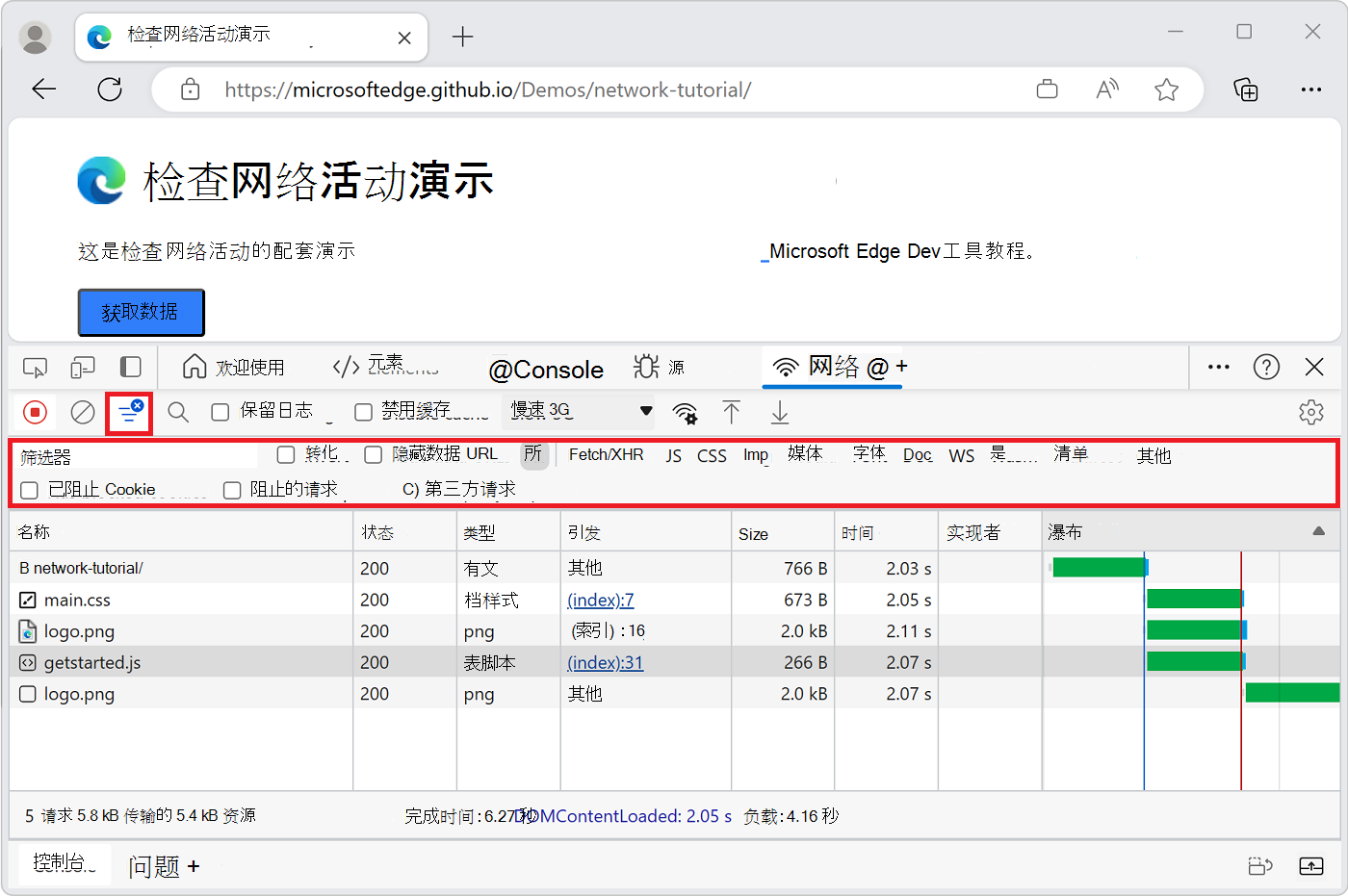Filter requests by JS type
The height and width of the screenshot is (896, 1348).
pyautogui.click(x=674, y=455)
